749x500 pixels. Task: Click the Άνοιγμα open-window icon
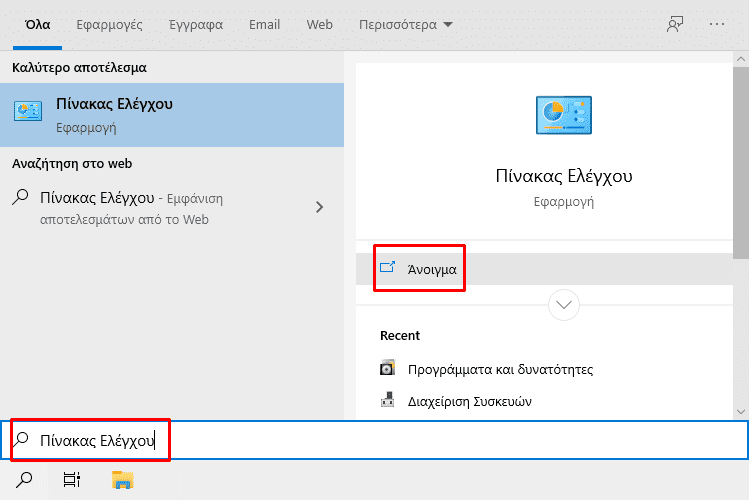387,267
